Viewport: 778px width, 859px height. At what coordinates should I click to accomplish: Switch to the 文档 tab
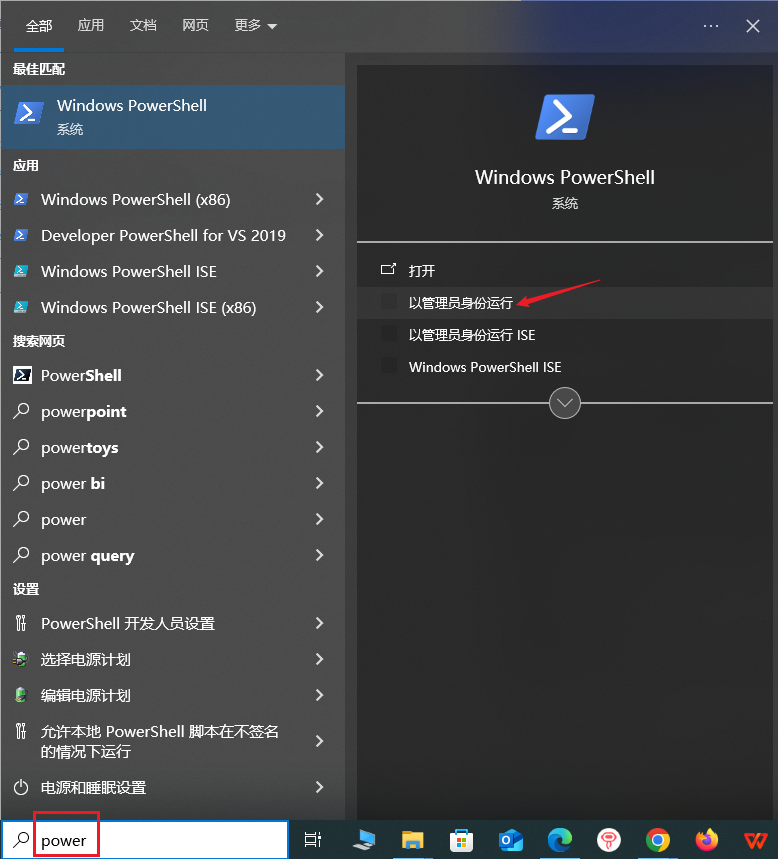pyautogui.click(x=143, y=25)
